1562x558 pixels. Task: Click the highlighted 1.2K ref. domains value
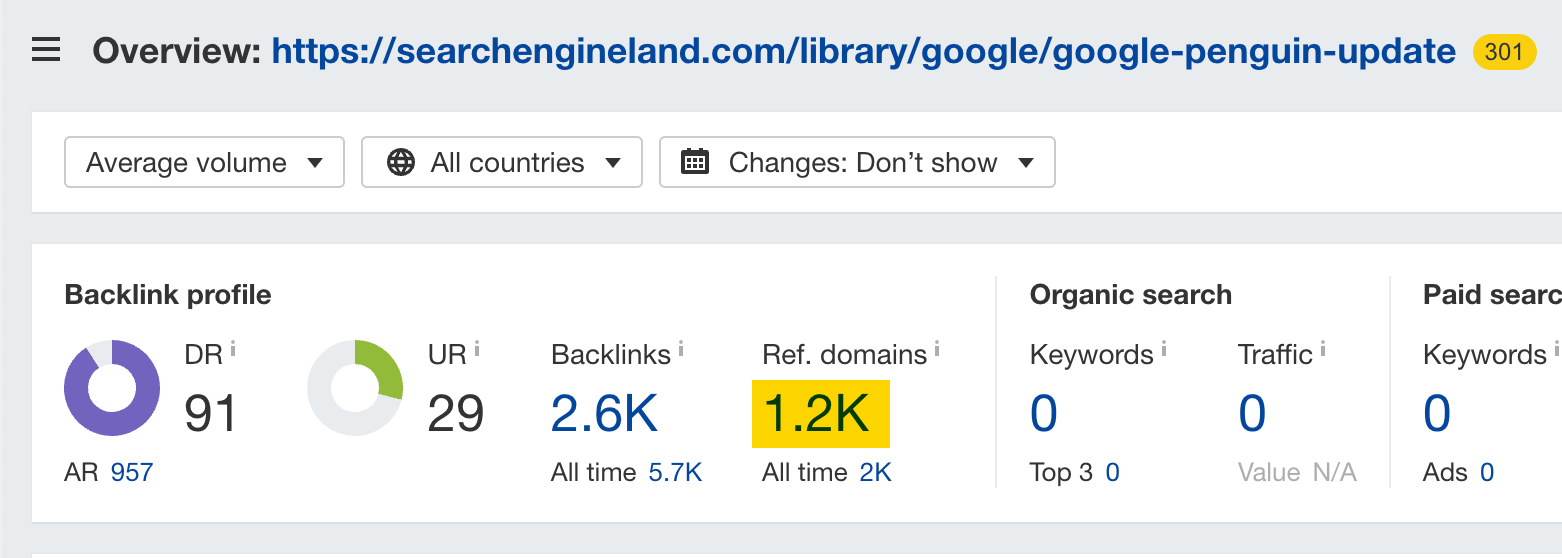(819, 413)
